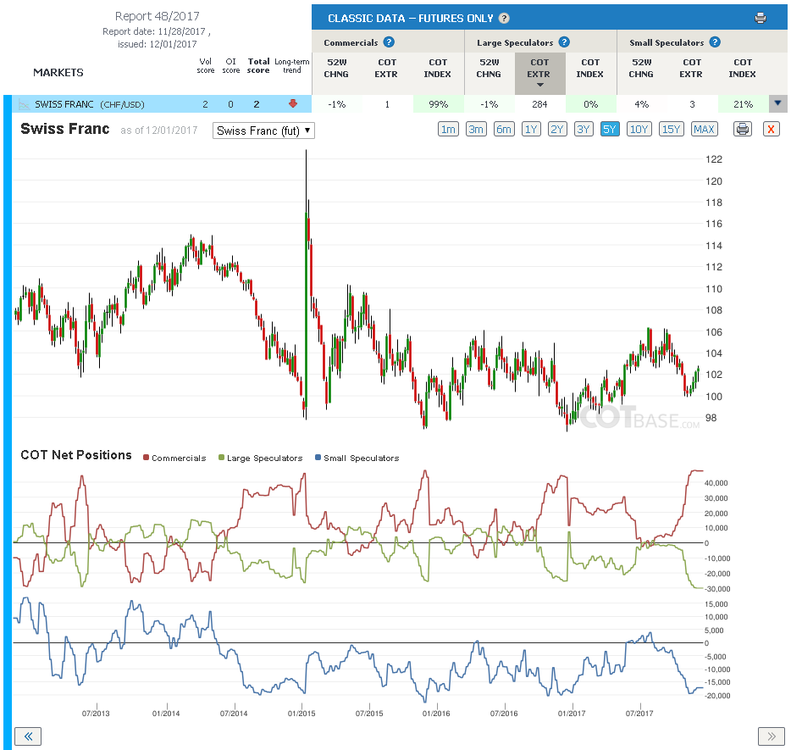Switch chart to 2Y range

[557, 129]
